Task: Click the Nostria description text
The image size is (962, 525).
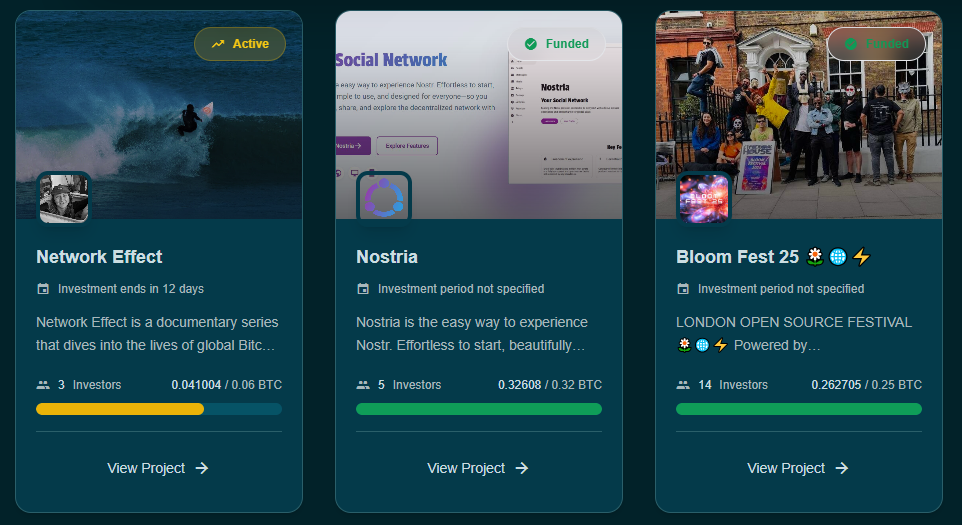Action: click(x=472, y=334)
